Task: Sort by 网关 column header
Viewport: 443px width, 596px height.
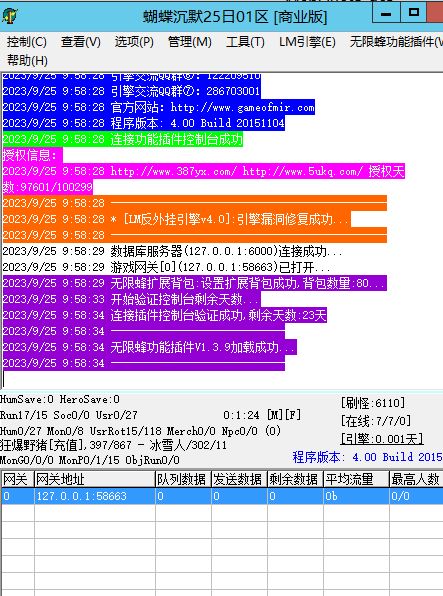Action: tap(17, 479)
